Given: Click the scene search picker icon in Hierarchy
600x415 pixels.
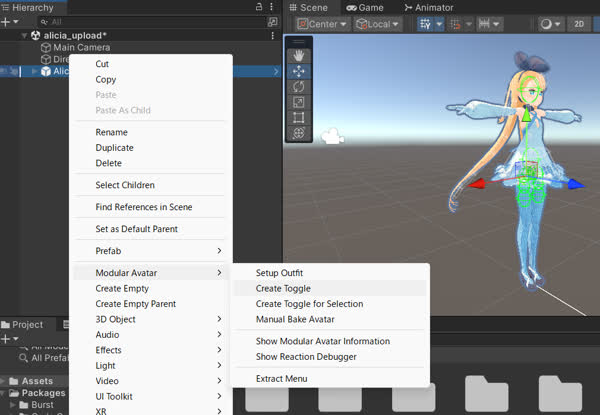Looking at the screenshot, I should click(273, 21).
